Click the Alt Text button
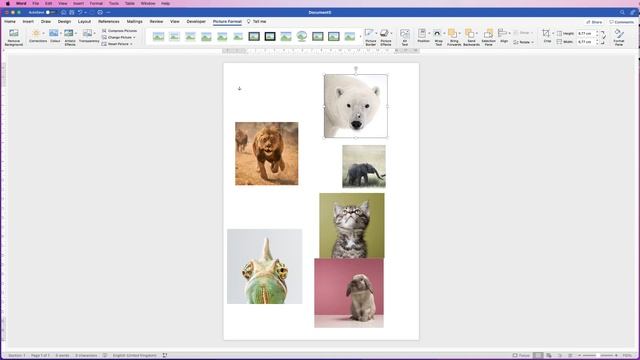640x360 pixels. (x=404, y=37)
